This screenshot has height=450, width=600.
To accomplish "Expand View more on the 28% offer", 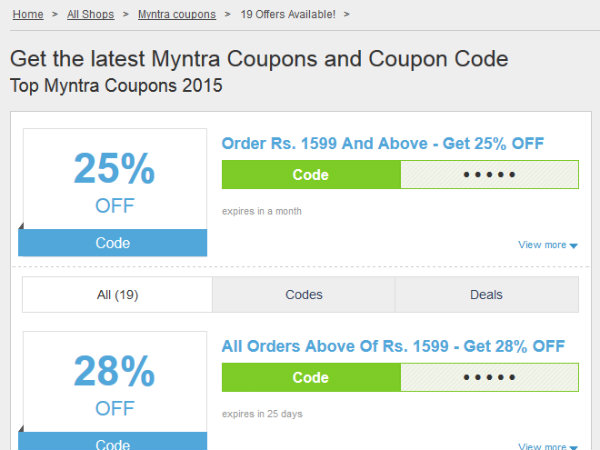I will tap(542, 446).
